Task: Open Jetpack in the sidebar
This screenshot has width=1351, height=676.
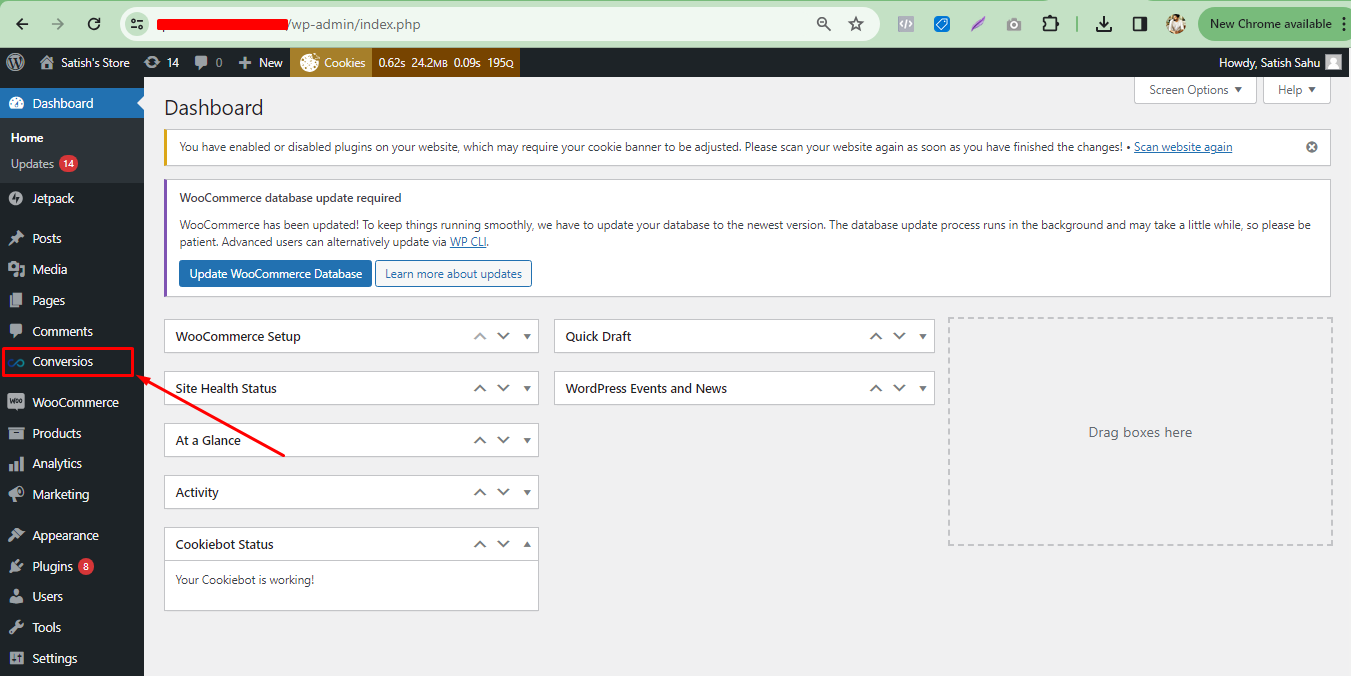Action: [x=72, y=198]
